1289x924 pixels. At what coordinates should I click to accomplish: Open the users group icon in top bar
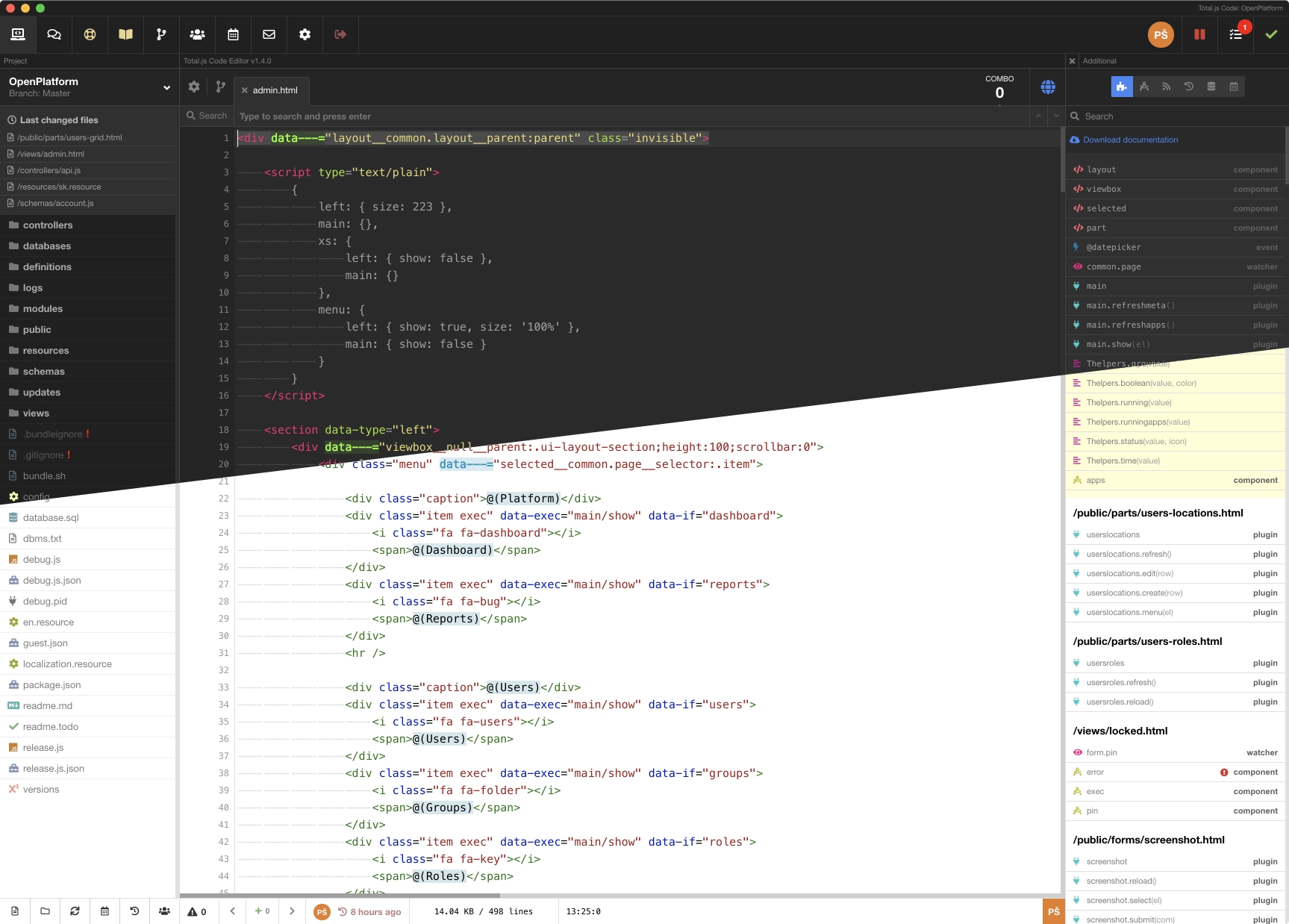(x=197, y=34)
